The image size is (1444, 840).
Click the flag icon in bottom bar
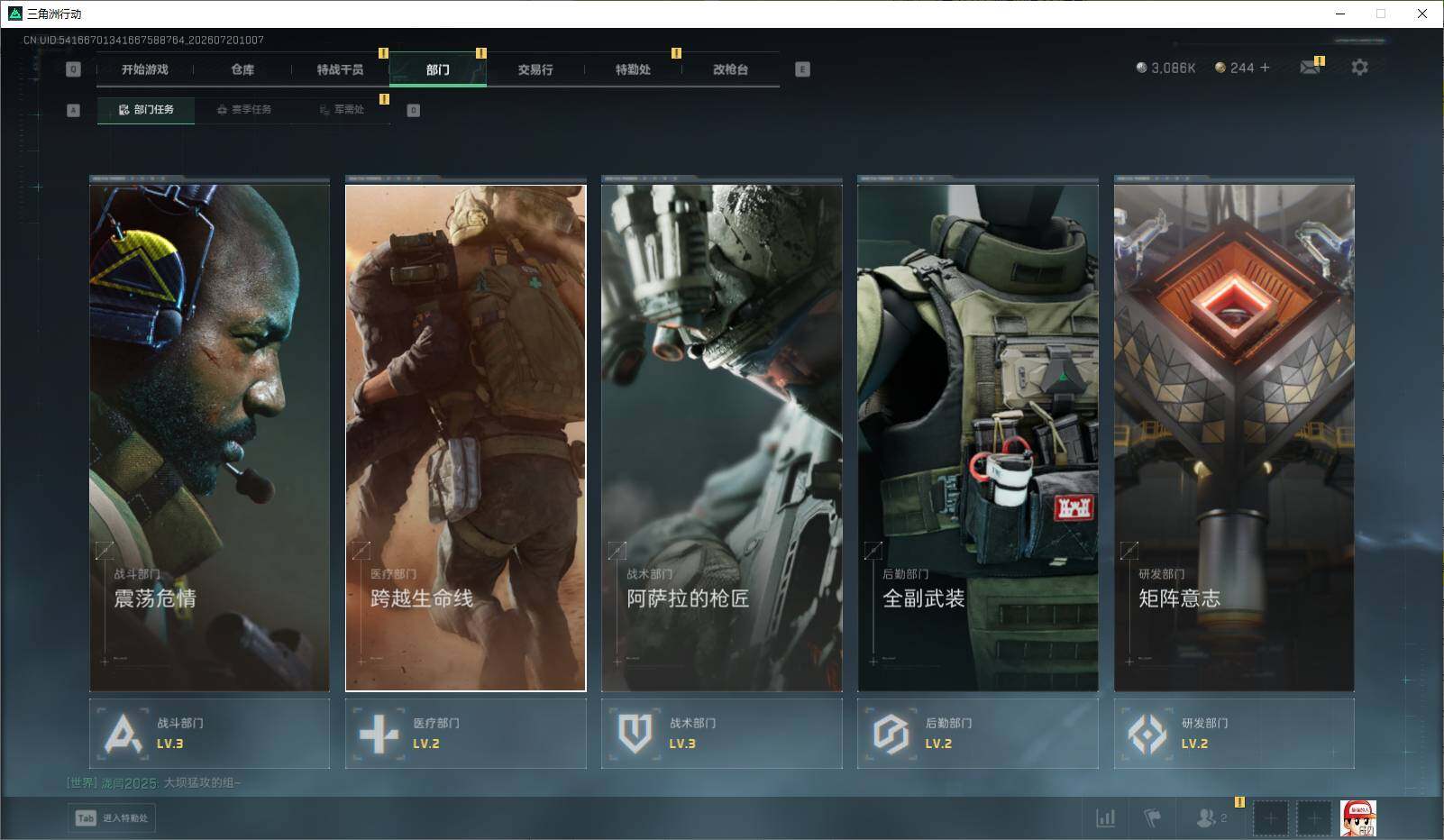(1152, 817)
